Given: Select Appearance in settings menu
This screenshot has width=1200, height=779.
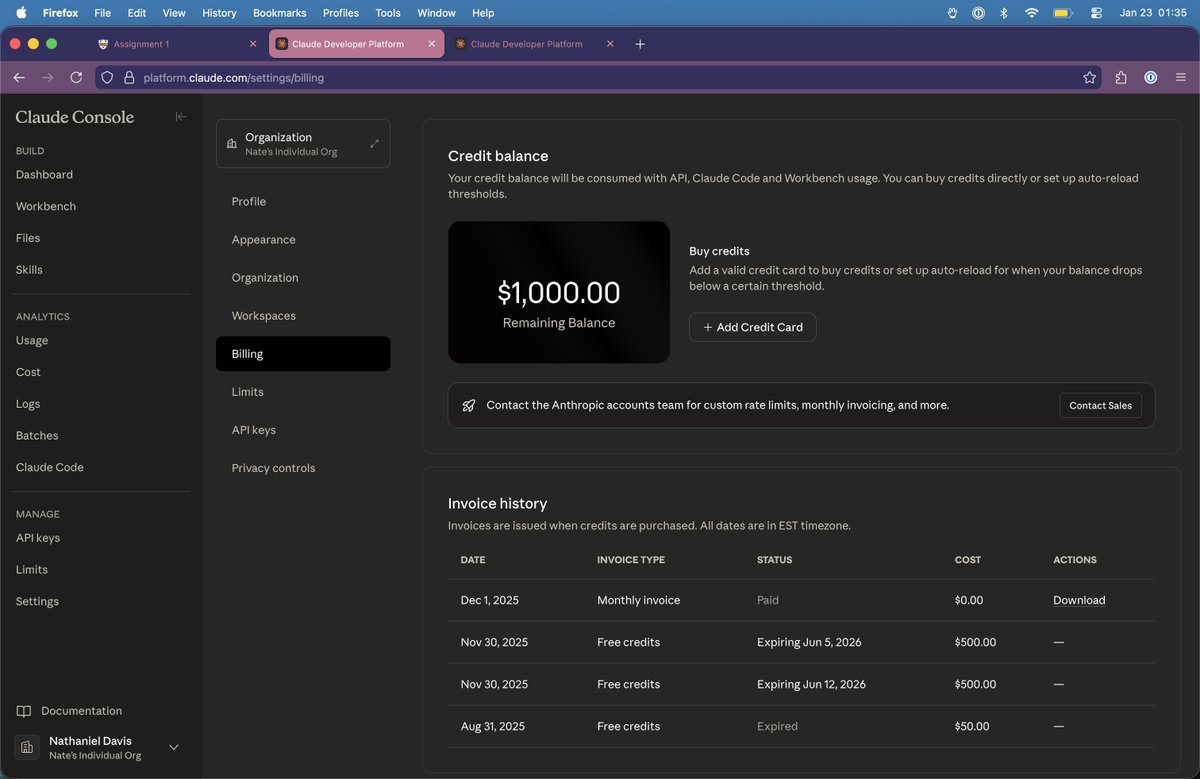Looking at the screenshot, I should coord(303,240).
